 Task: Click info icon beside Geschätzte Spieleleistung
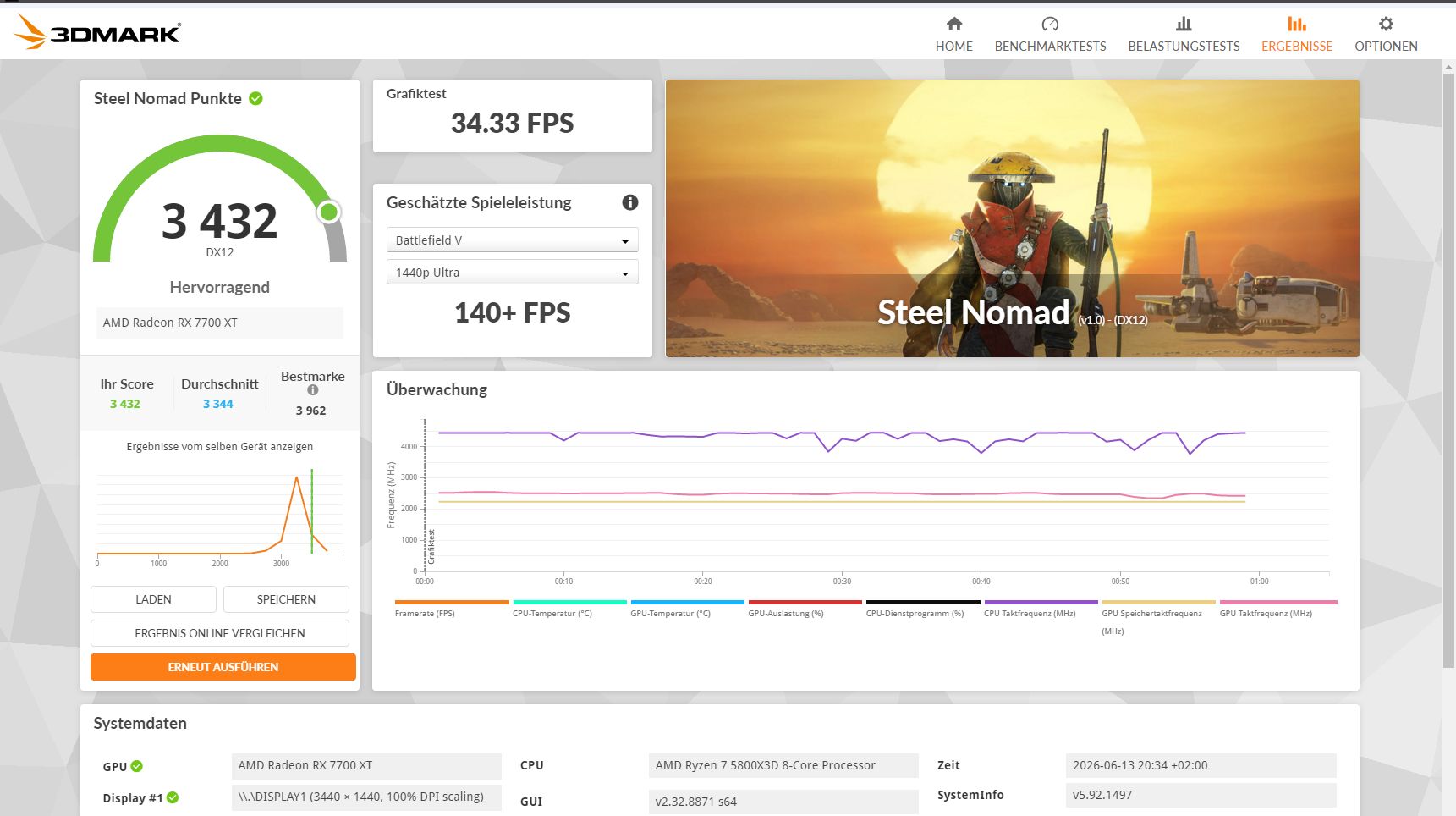point(629,202)
